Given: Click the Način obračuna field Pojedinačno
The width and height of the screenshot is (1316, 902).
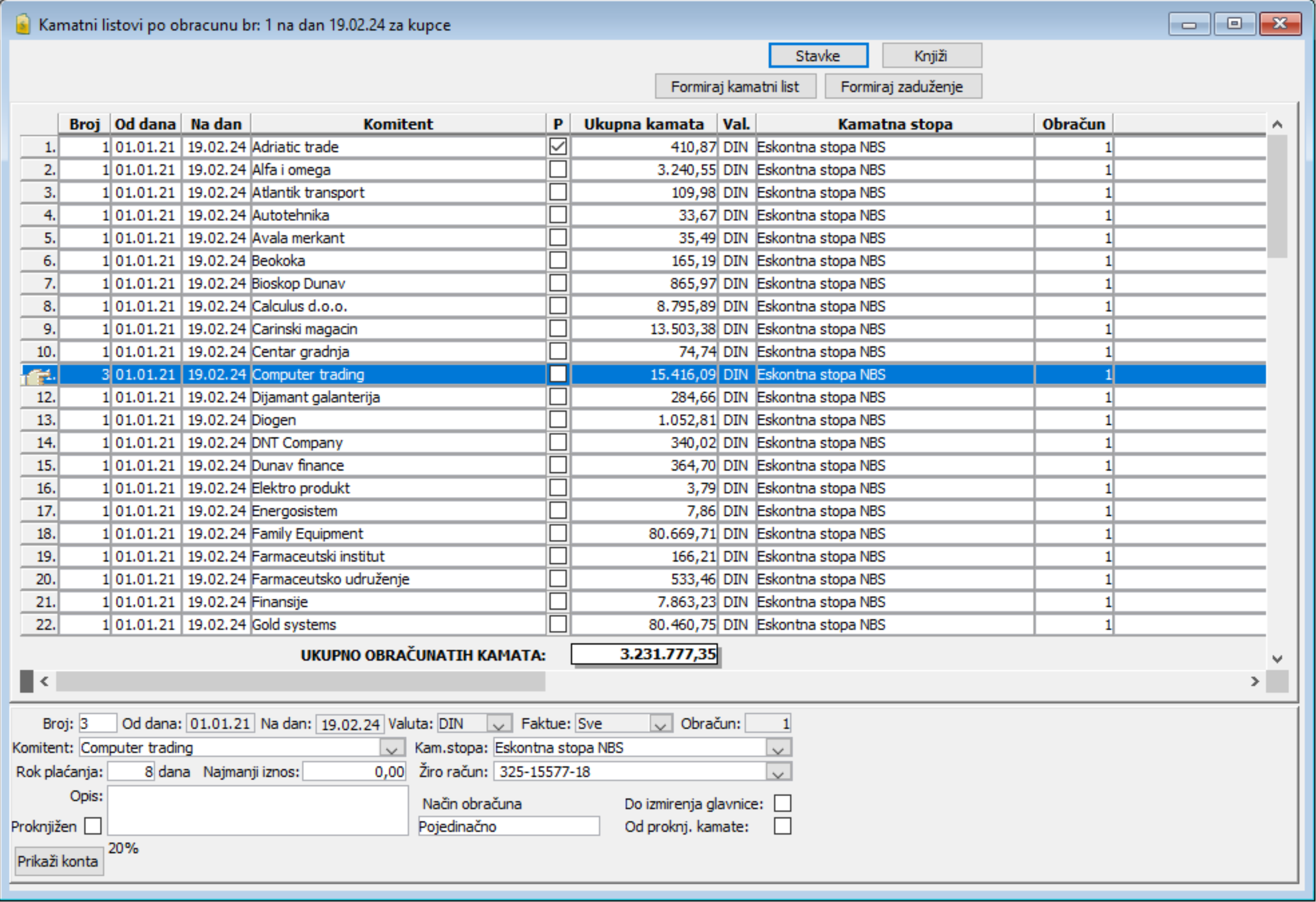Looking at the screenshot, I should click(x=509, y=826).
